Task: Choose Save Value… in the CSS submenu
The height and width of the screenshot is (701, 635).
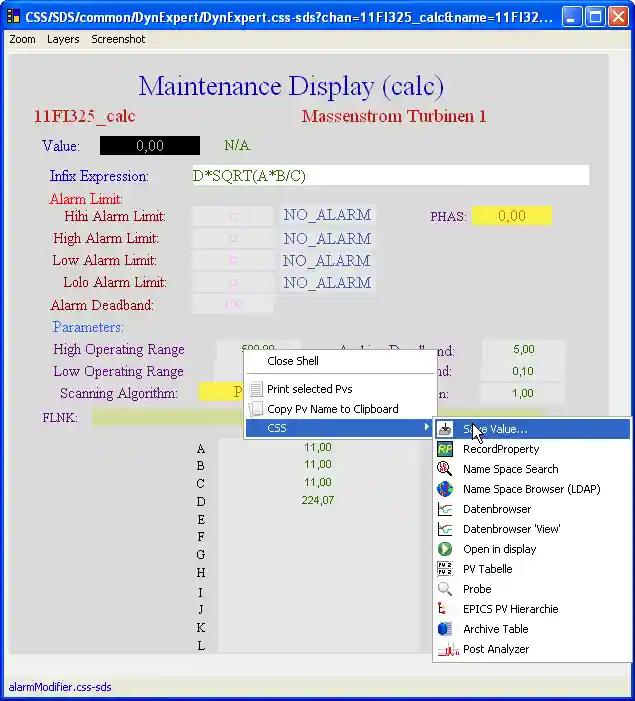Action: tap(532, 429)
